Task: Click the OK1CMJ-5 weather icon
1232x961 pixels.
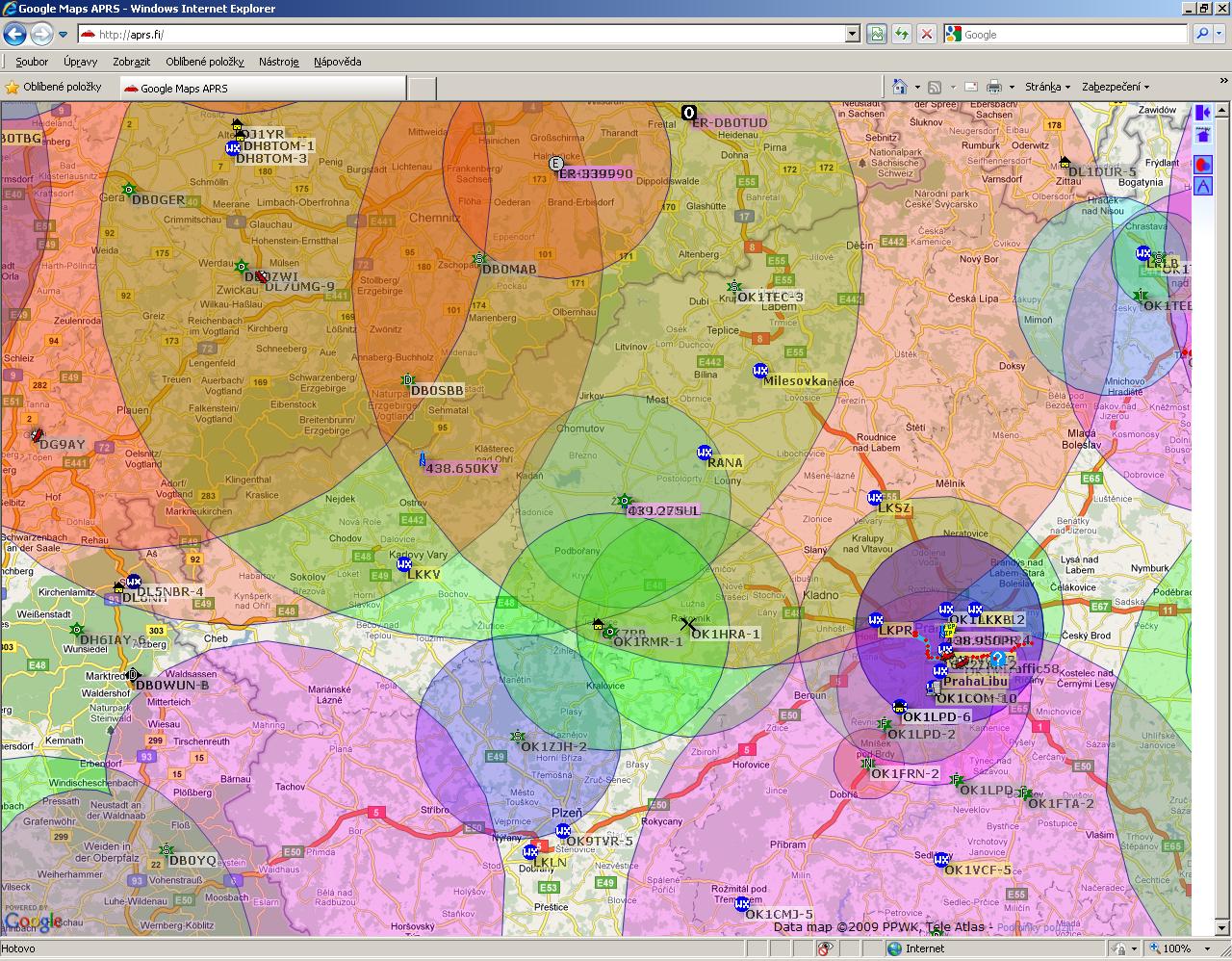Action: (x=742, y=904)
